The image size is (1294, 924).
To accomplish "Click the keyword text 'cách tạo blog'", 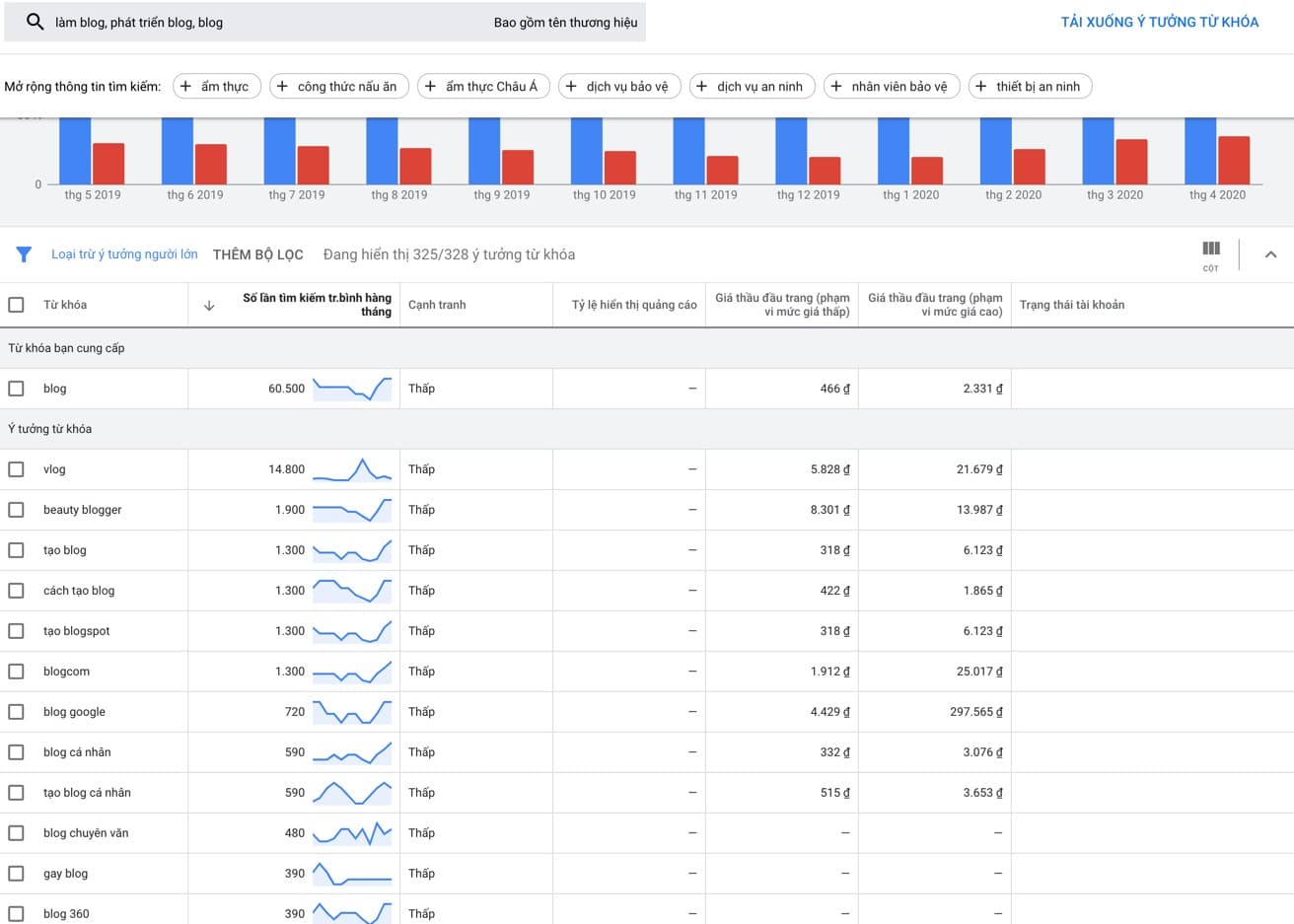I will pos(79,591).
